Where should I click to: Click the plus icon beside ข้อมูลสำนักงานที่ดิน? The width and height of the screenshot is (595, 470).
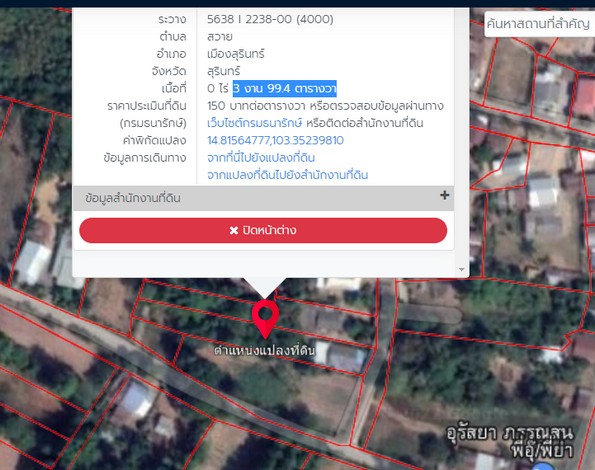(444, 195)
